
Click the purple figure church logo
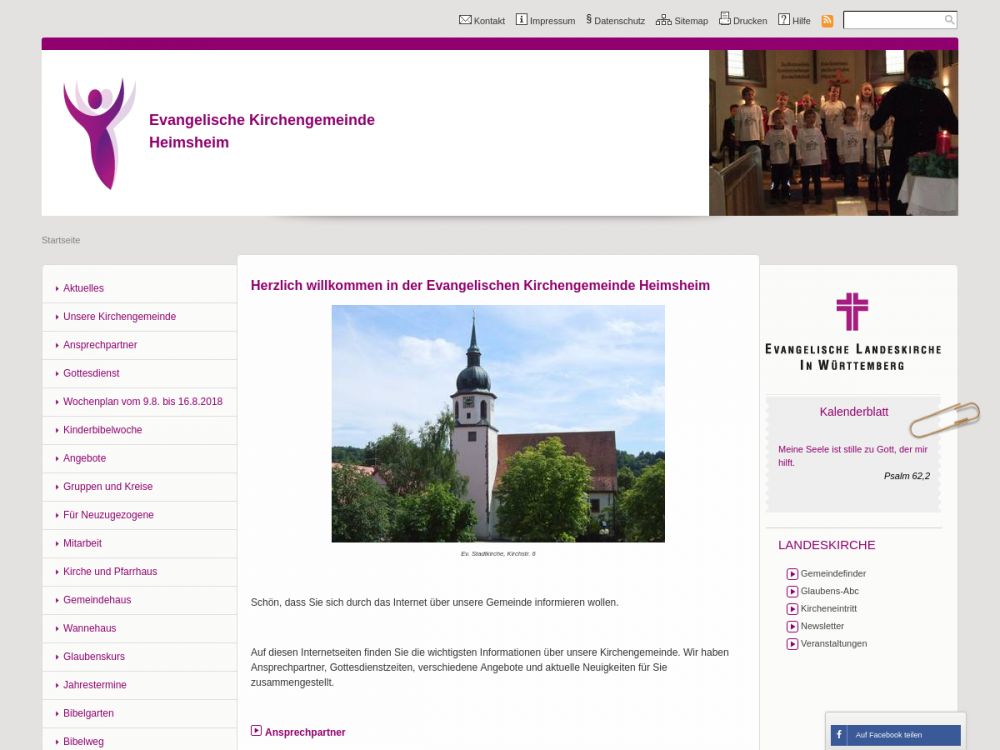[98, 133]
